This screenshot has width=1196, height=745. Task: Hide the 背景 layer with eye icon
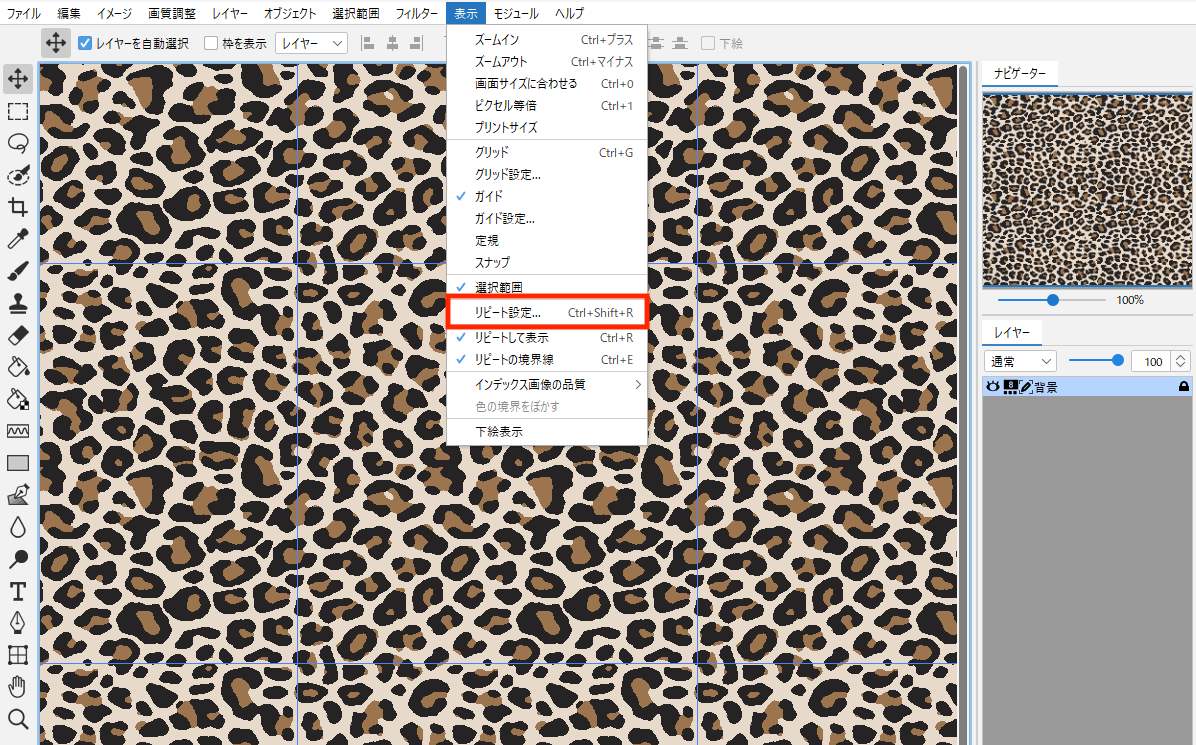[x=993, y=386]
